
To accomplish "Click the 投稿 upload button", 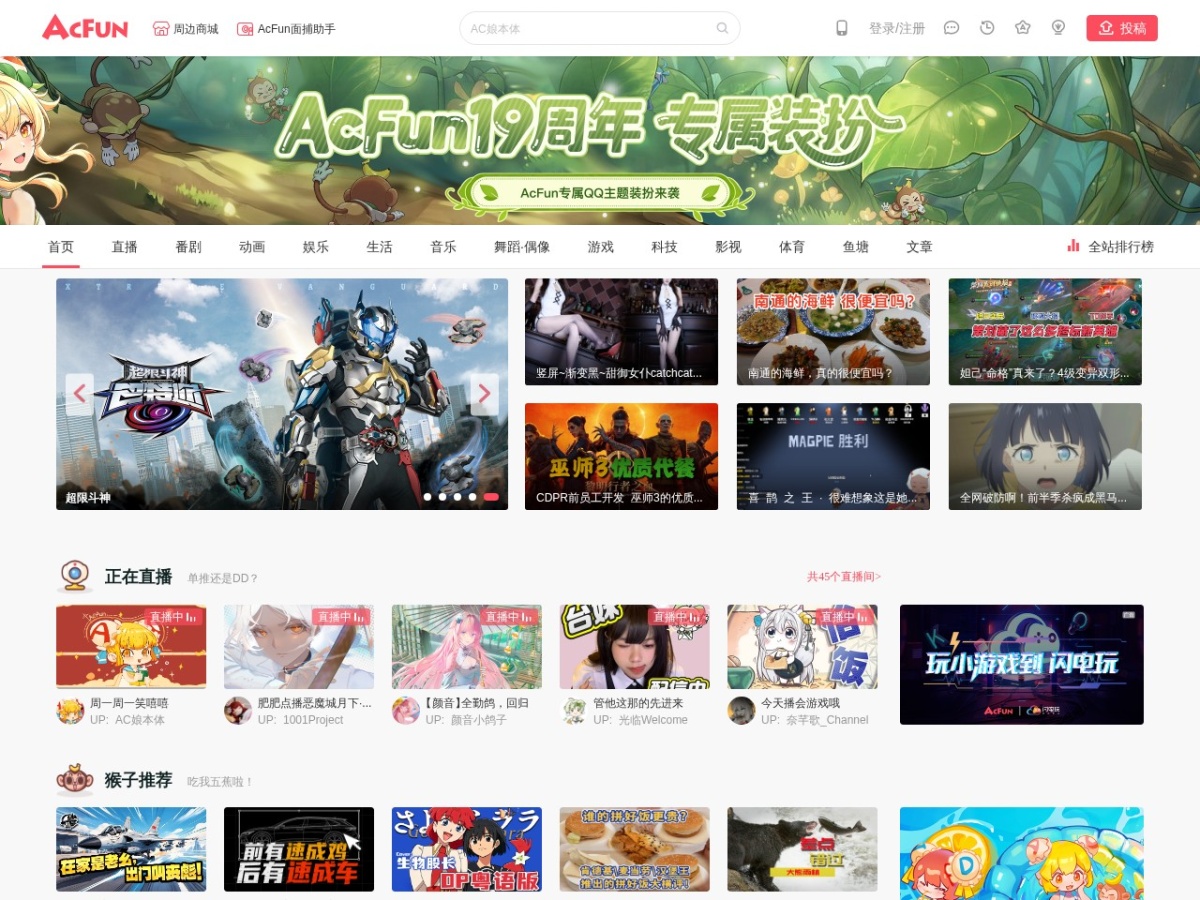I will (x=1122, y=28).
